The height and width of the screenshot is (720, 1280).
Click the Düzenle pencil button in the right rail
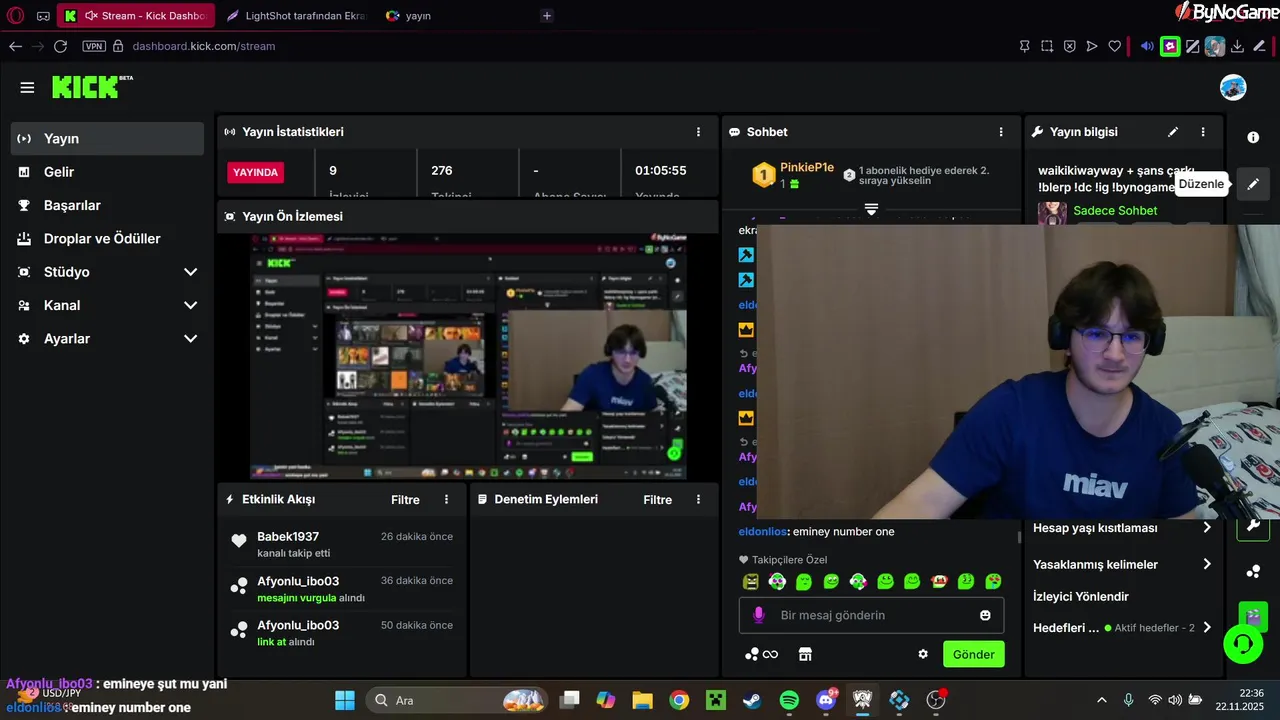(1253, 184)
